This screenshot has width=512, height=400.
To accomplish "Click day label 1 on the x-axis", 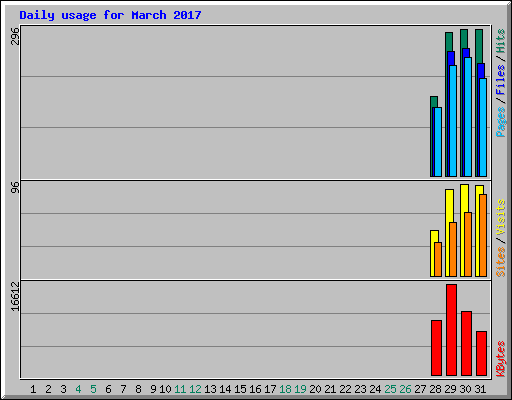I will [x=33, y=389].
